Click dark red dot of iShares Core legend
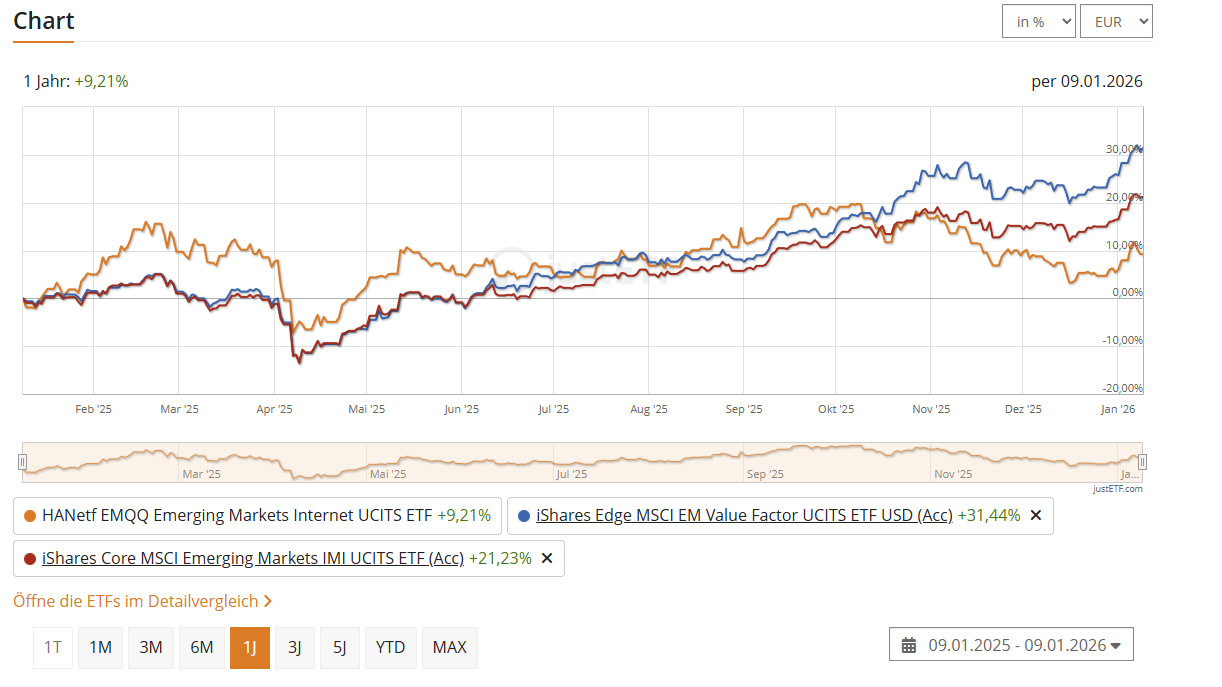Image resolution: width=1222 pixels, height=687 pixels. [x=29, y=558]
